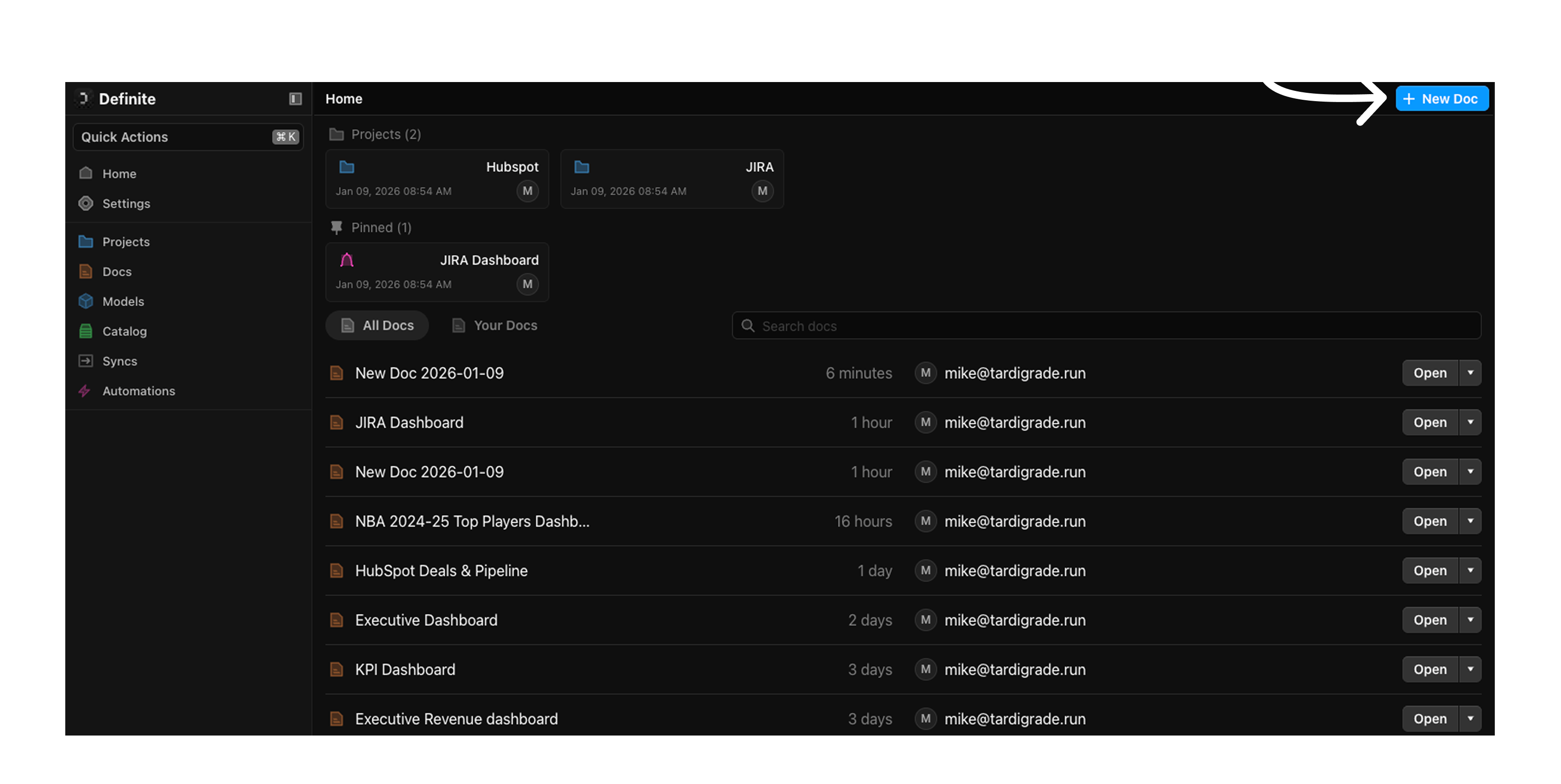Open the Syncs arrow icon
This screenshot has height=784, width=1561.
click(x=85, y=360)
